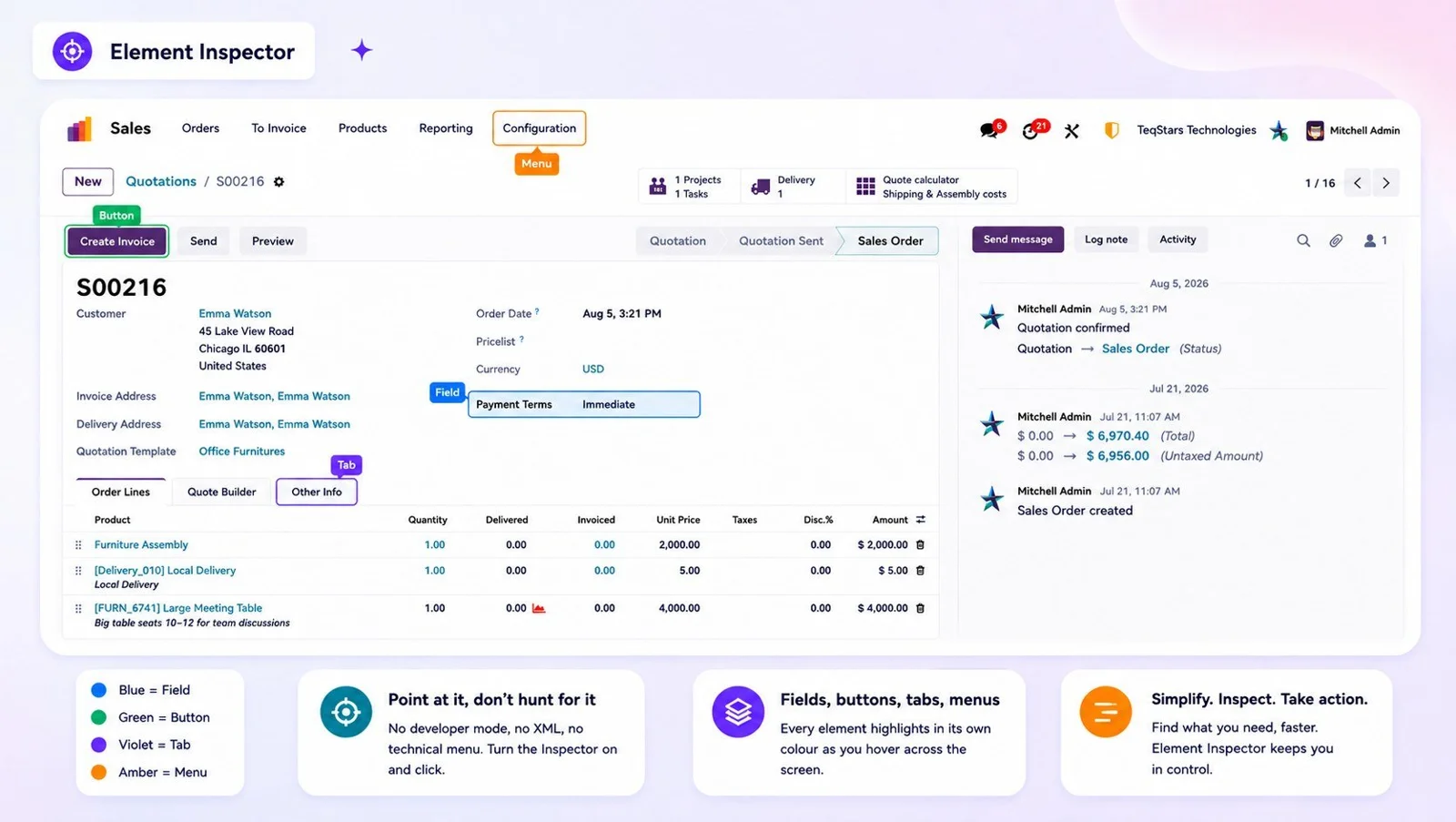
Task: Click the Furniture Assembly row drag handle
Action: pyautogui.click(x=78, y=545)
